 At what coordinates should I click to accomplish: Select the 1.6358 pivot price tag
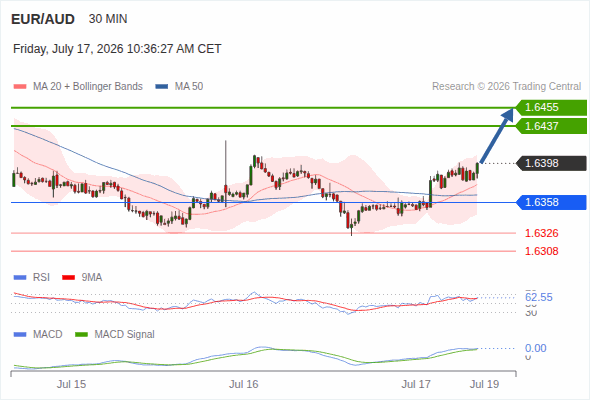tap(551, 202)
